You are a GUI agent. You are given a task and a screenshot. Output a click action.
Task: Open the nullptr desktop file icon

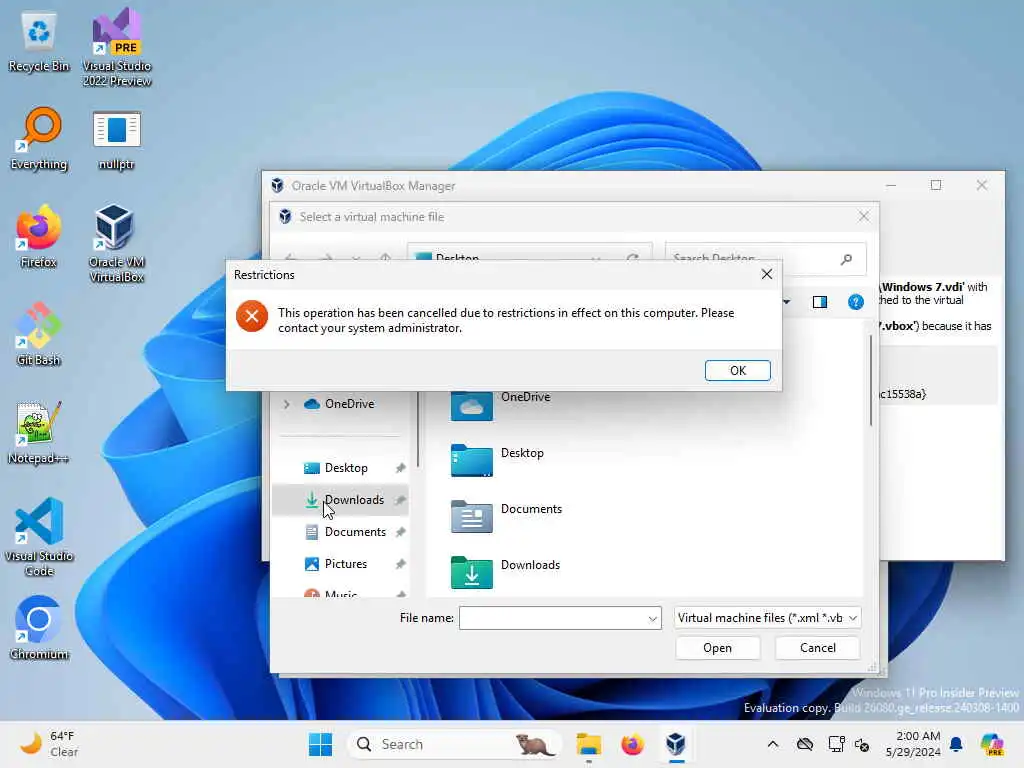click(x=116, y=138)
